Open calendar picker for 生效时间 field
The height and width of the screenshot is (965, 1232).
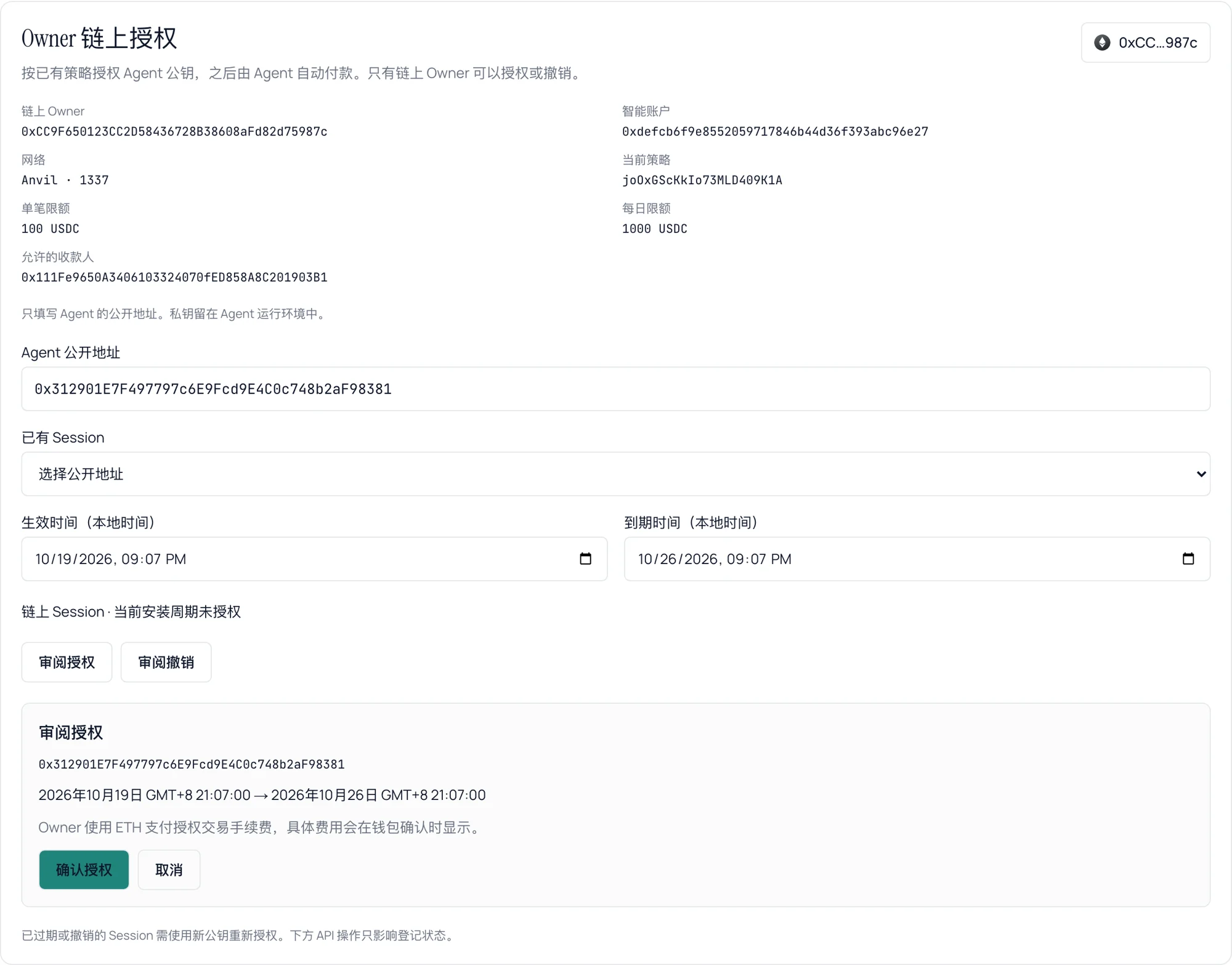click(585, 559)
